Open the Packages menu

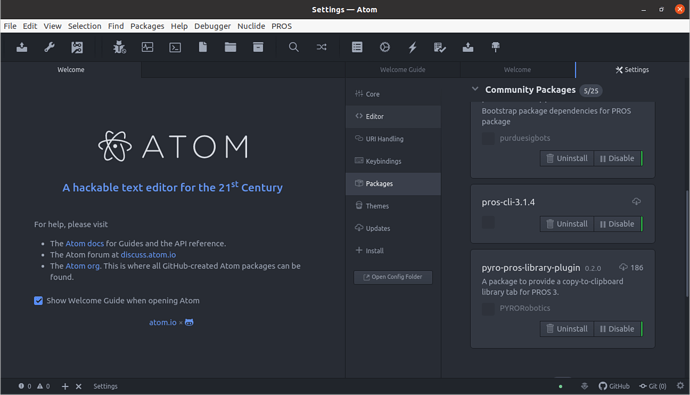pyautogui.click(x=147, y=26)
